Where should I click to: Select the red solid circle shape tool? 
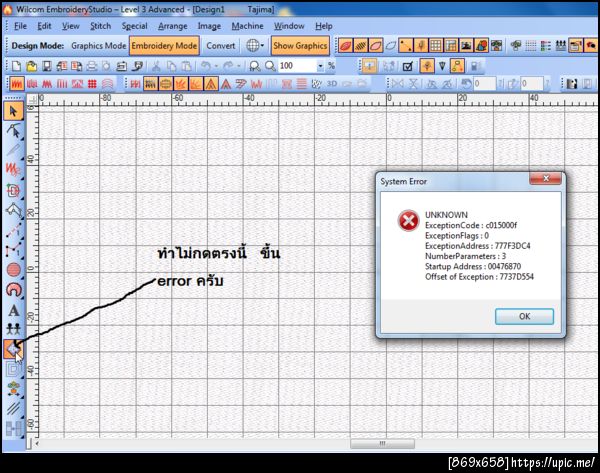pyautogui.click(x=14, y=270)
